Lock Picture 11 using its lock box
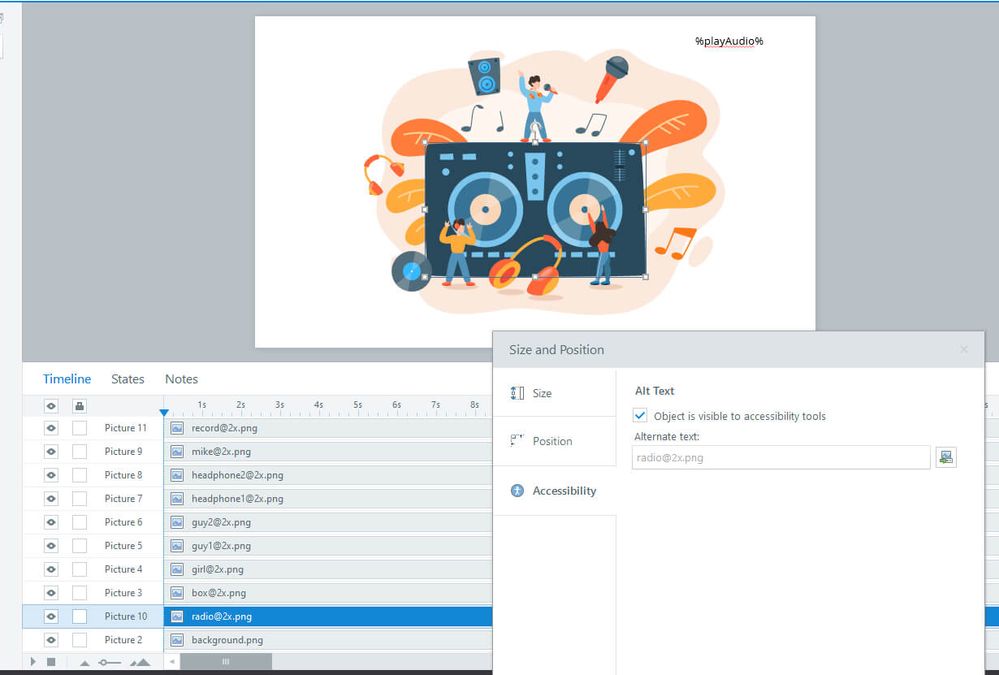Screen dimensions: 999x675 pos(79,428)
